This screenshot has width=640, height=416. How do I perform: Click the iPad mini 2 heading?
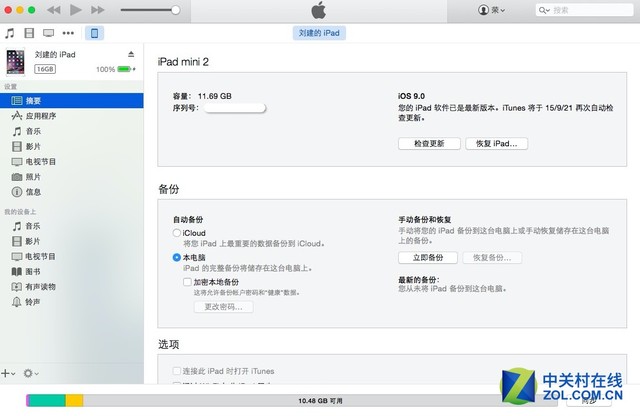click(183, 62)
